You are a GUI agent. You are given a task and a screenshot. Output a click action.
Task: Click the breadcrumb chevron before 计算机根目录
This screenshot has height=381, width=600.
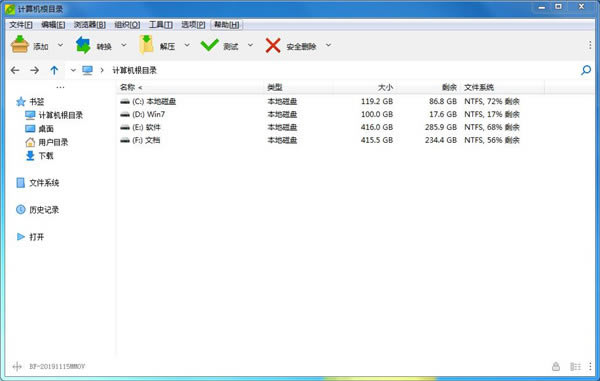pos(102,70)
